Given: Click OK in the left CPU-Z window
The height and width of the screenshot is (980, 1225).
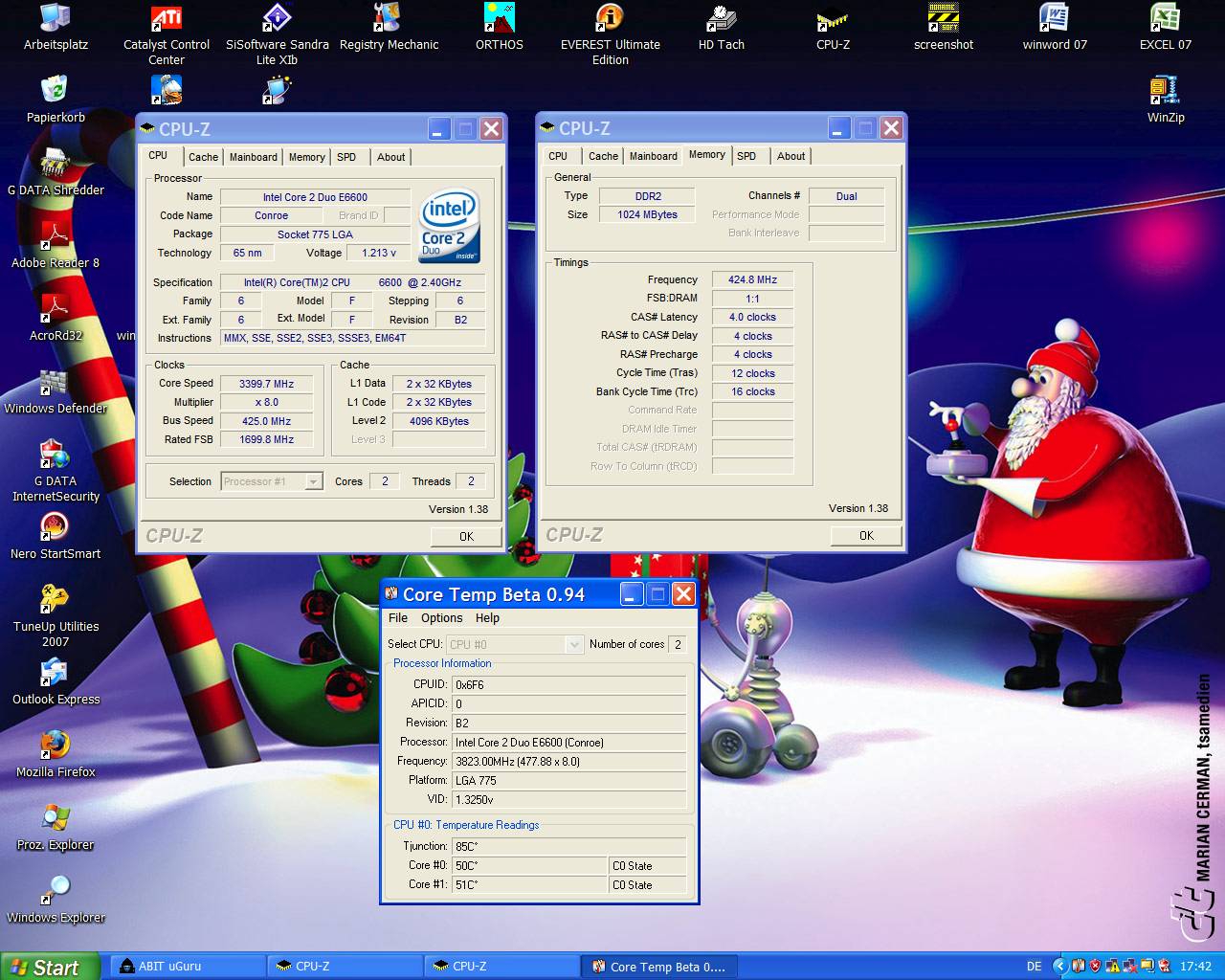Looking at the screenshot, I should (x=466, y=536).
